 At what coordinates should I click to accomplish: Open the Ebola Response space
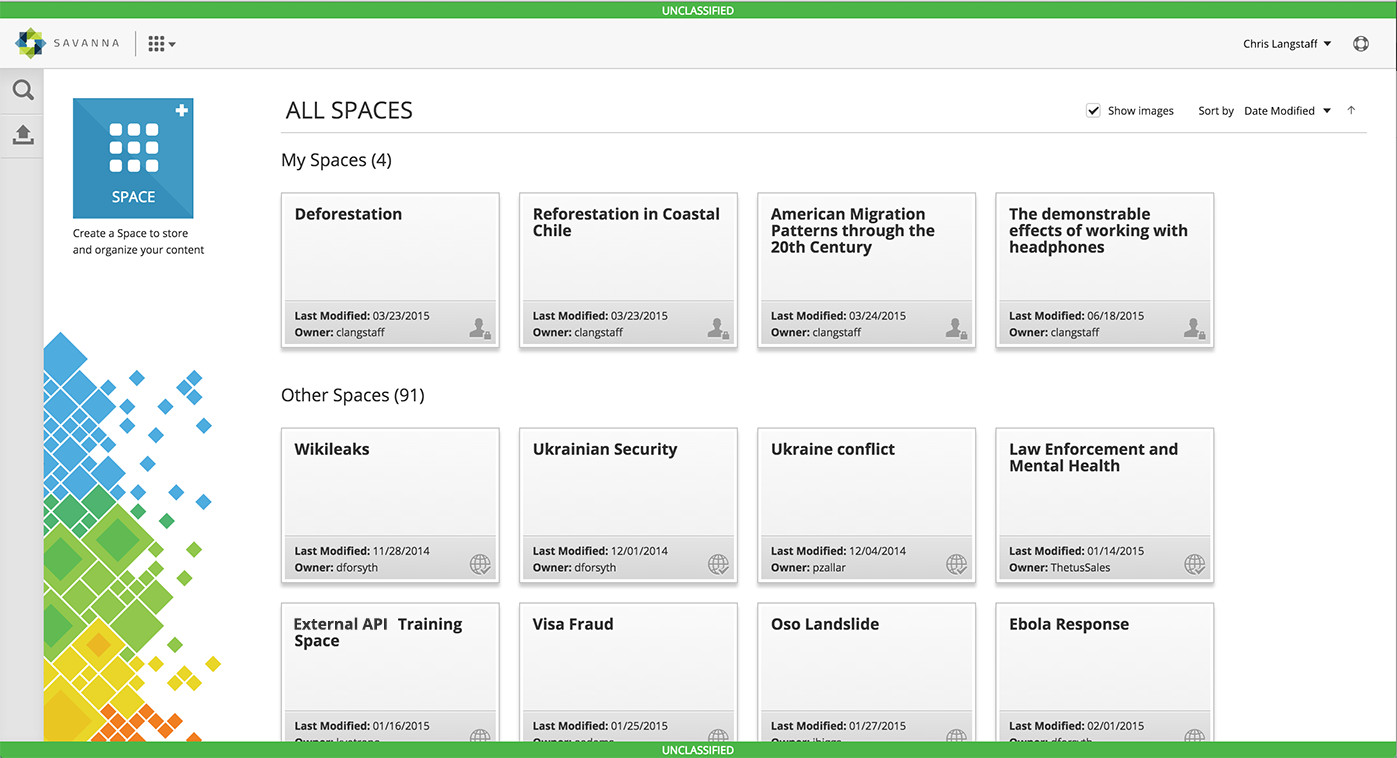(x=1104, y=672)
